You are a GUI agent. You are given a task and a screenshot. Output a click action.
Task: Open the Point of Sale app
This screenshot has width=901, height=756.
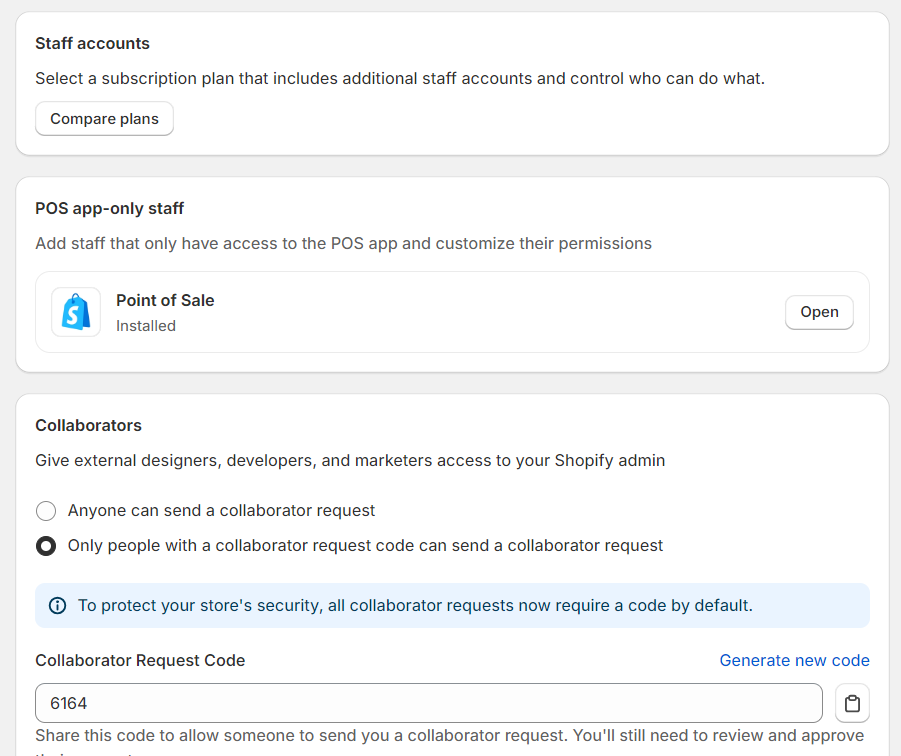819,312
